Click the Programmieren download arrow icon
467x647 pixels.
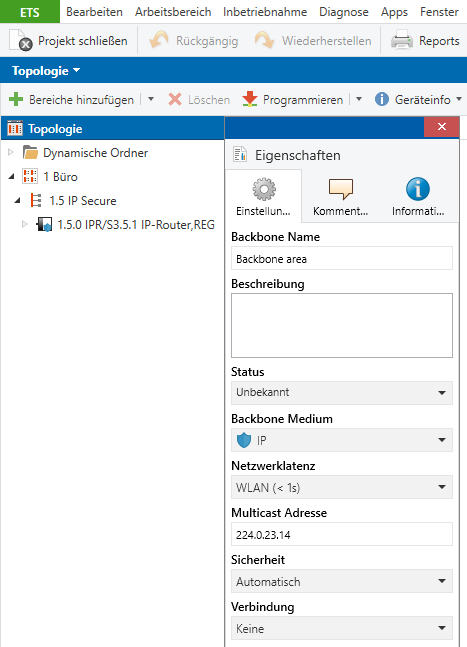250,99
